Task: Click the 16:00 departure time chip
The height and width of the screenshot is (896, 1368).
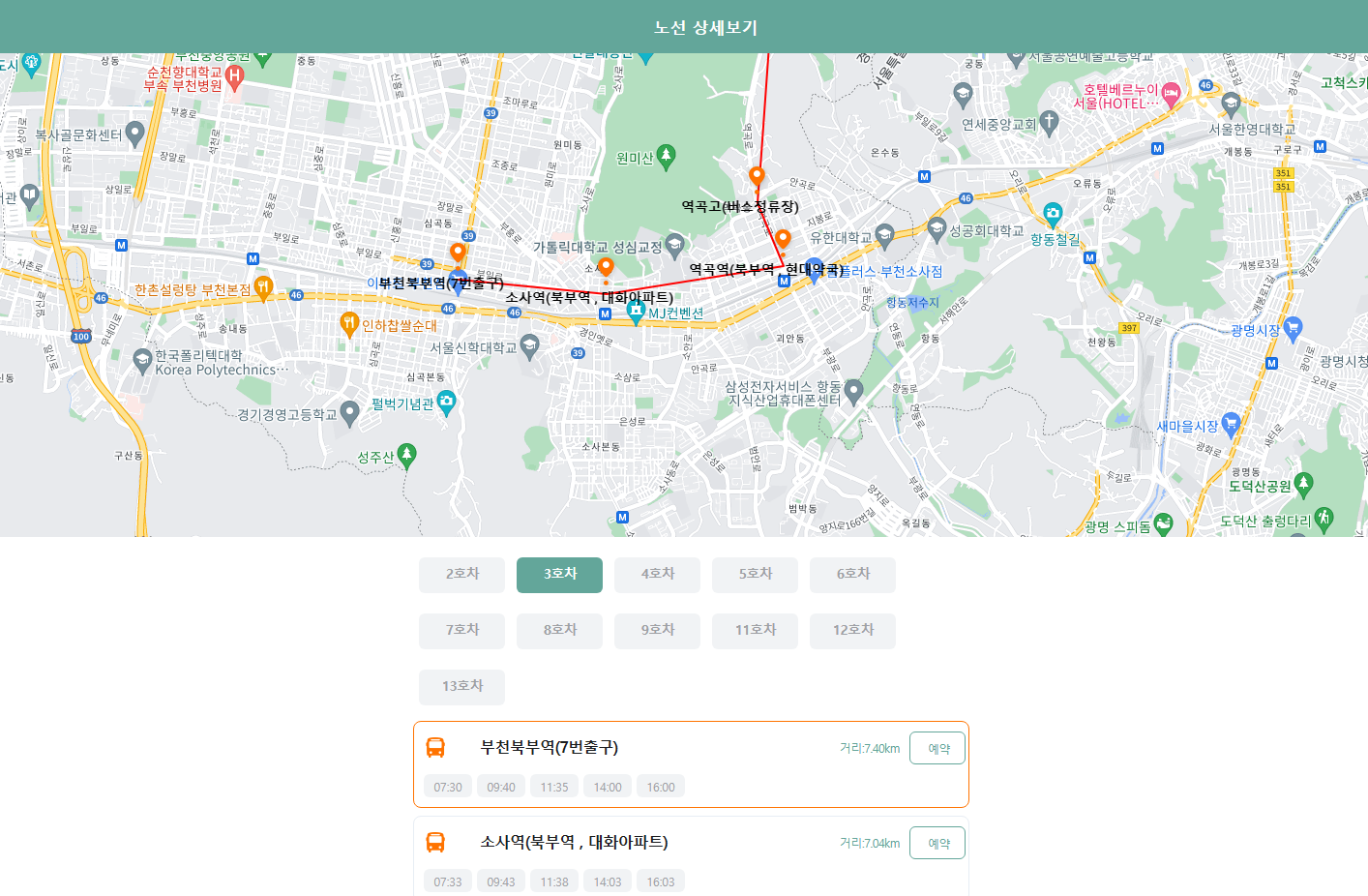Action: [x=661, y=787]
